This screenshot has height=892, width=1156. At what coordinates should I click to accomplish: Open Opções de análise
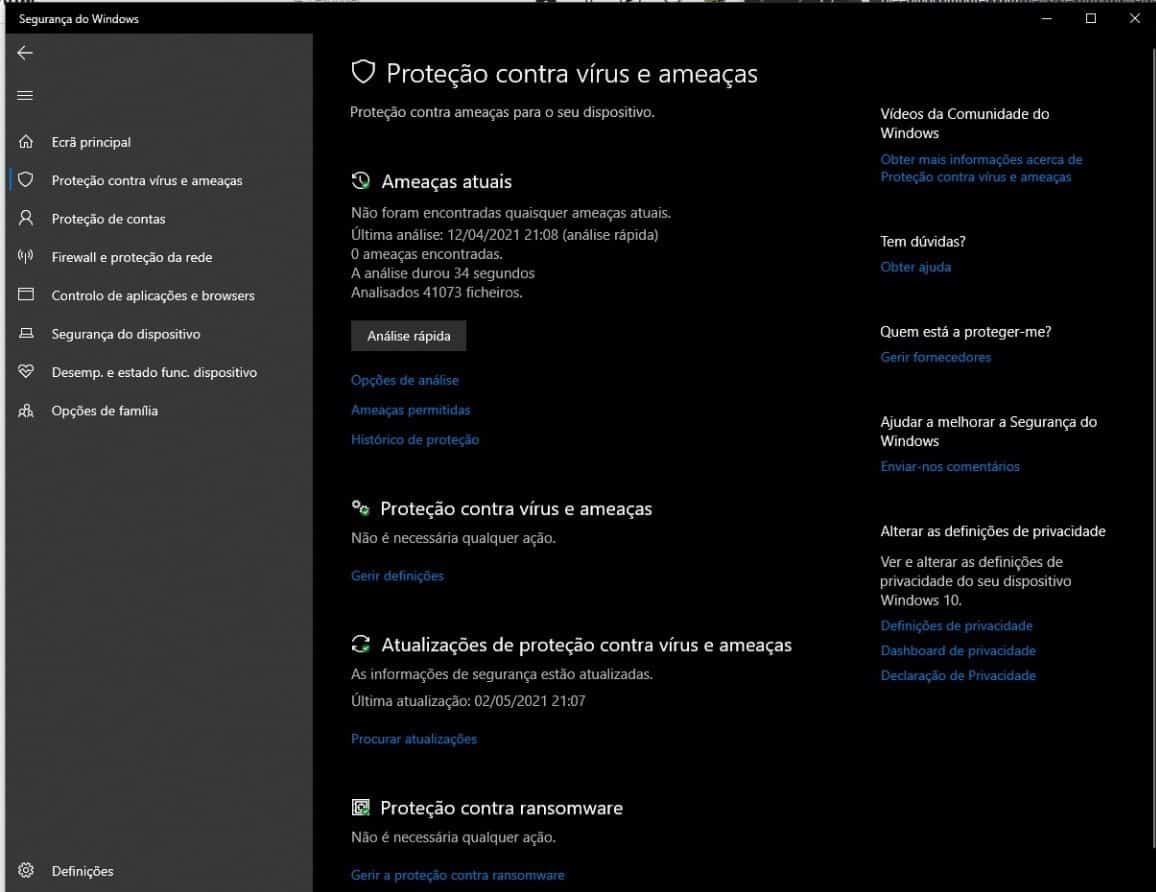click(x=404, y=380)
